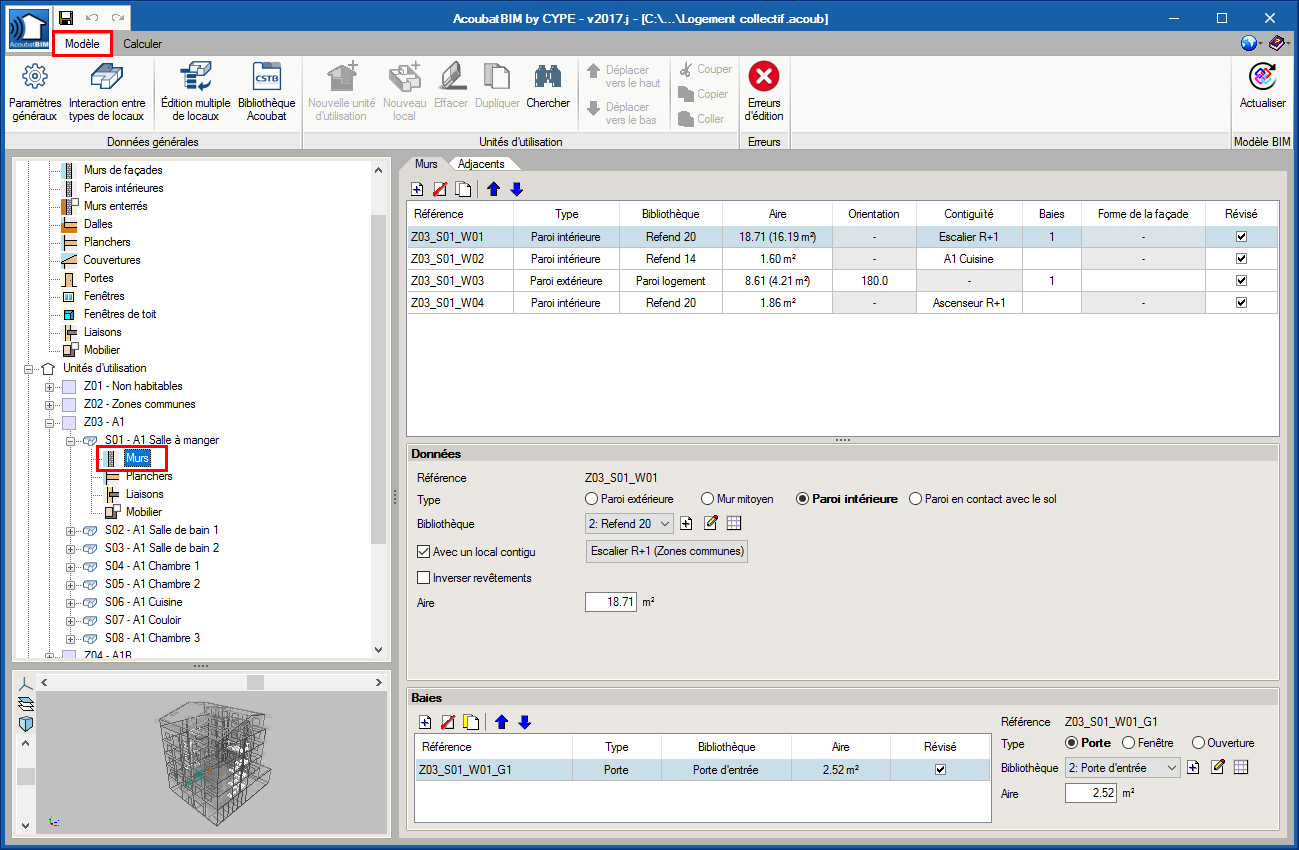Open library table icon next to Refend 20

coord(733,523)
